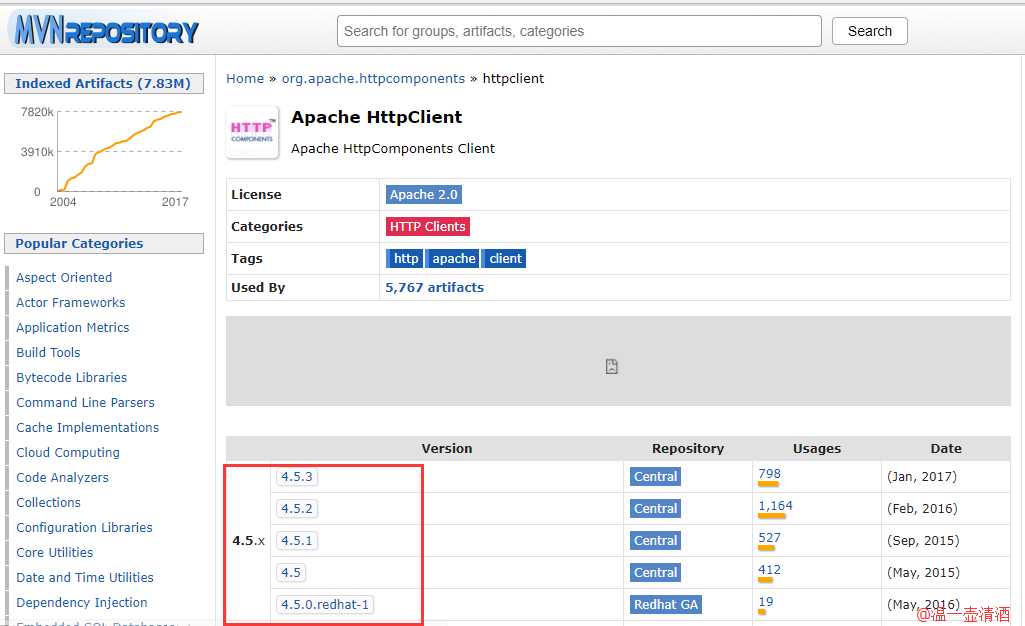Screen dimensions: 1025x626
Task: Click the Apache 2.0 license badge
Action: click(424, 195)
